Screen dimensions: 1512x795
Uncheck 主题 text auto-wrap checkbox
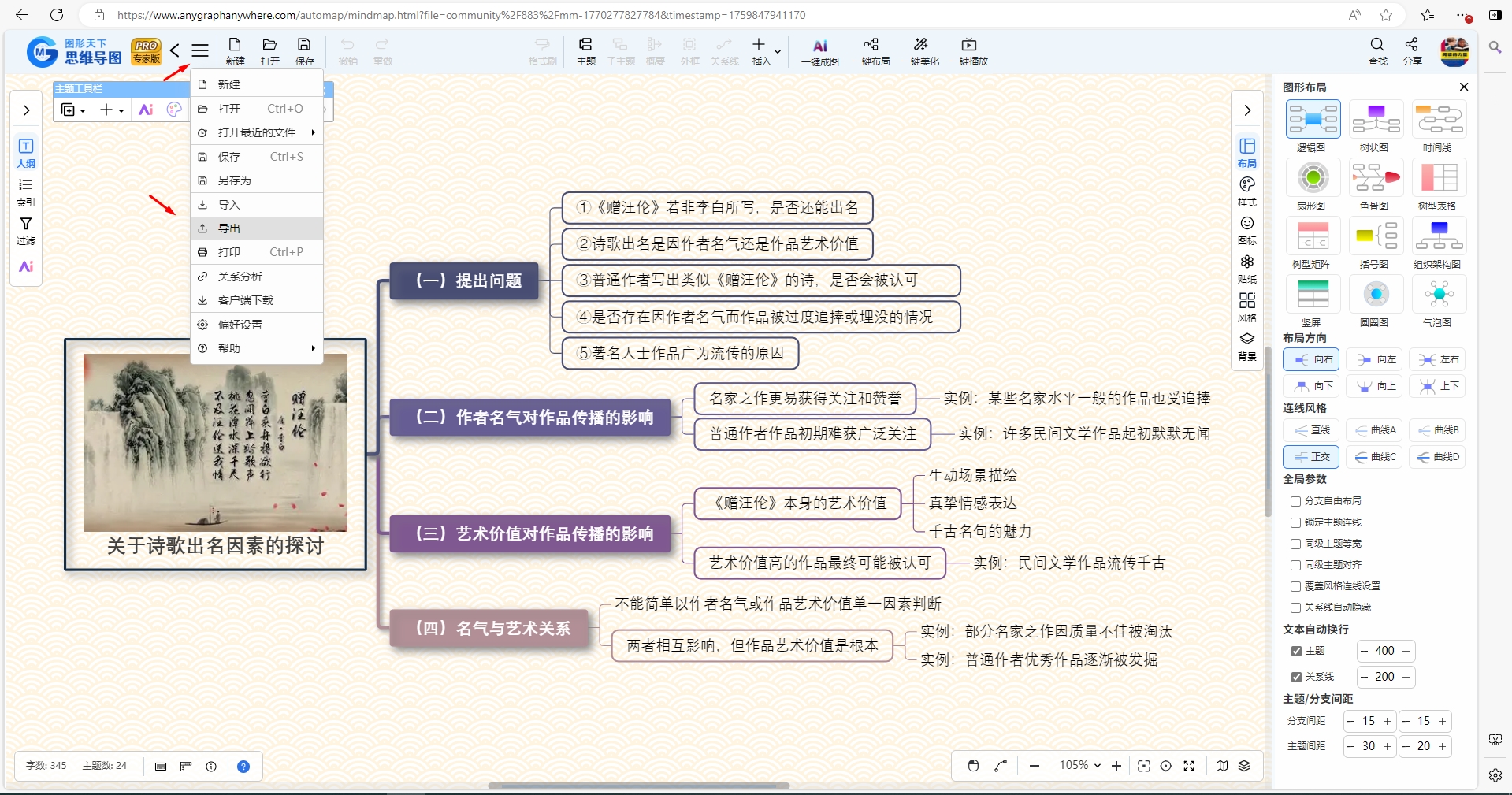pos(1296,651)
